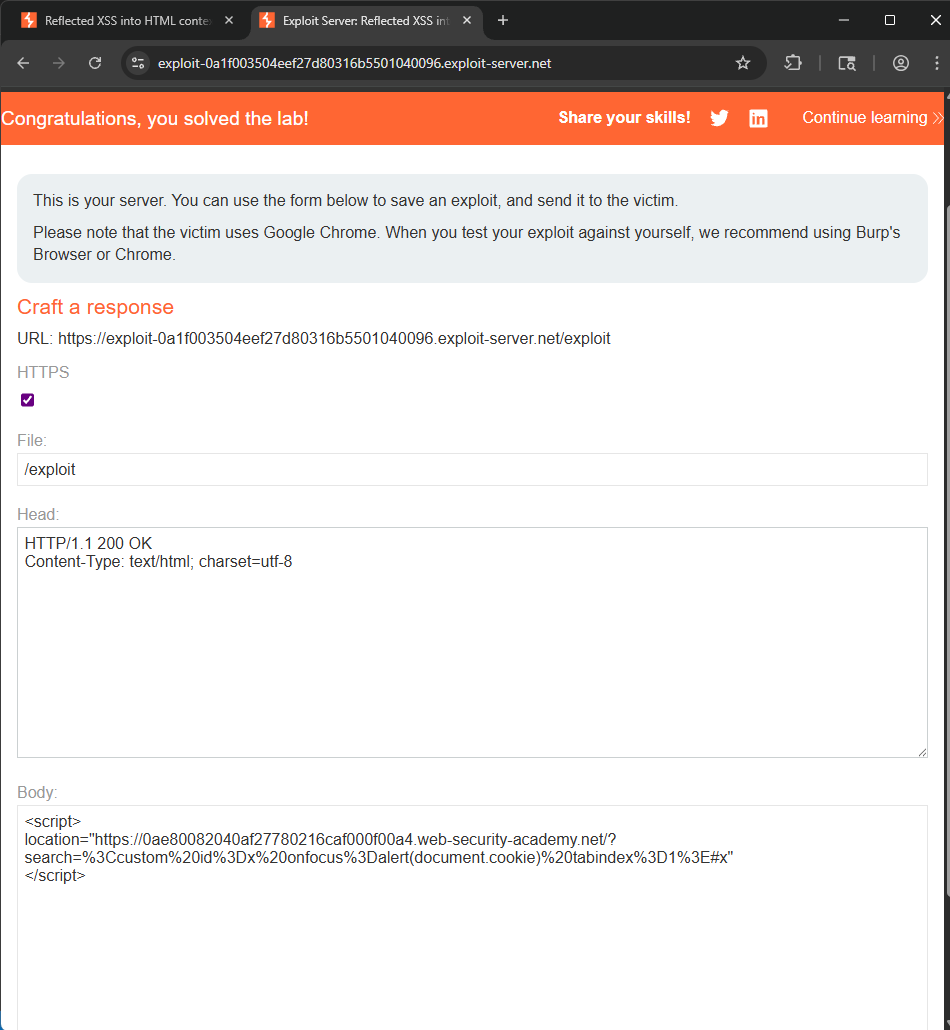
Task: Click the File: label
Action: (x=32, y=440)
